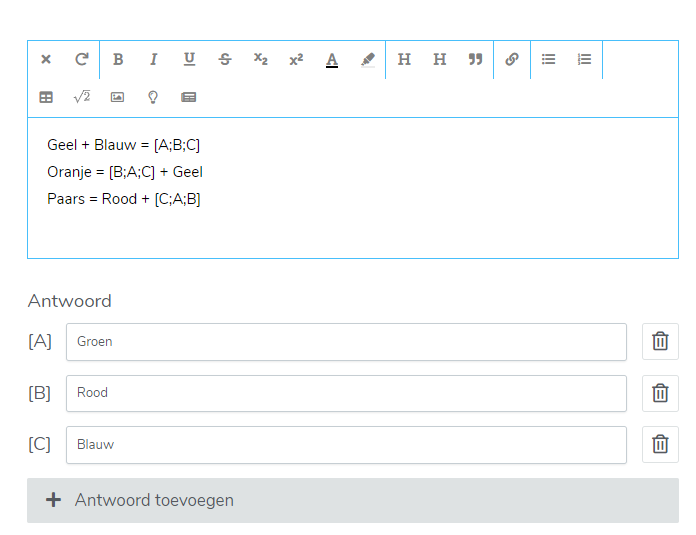Toggle bold formatting
Image resolution: width=696 pixels, height=535 pixels.
point(118,59)
